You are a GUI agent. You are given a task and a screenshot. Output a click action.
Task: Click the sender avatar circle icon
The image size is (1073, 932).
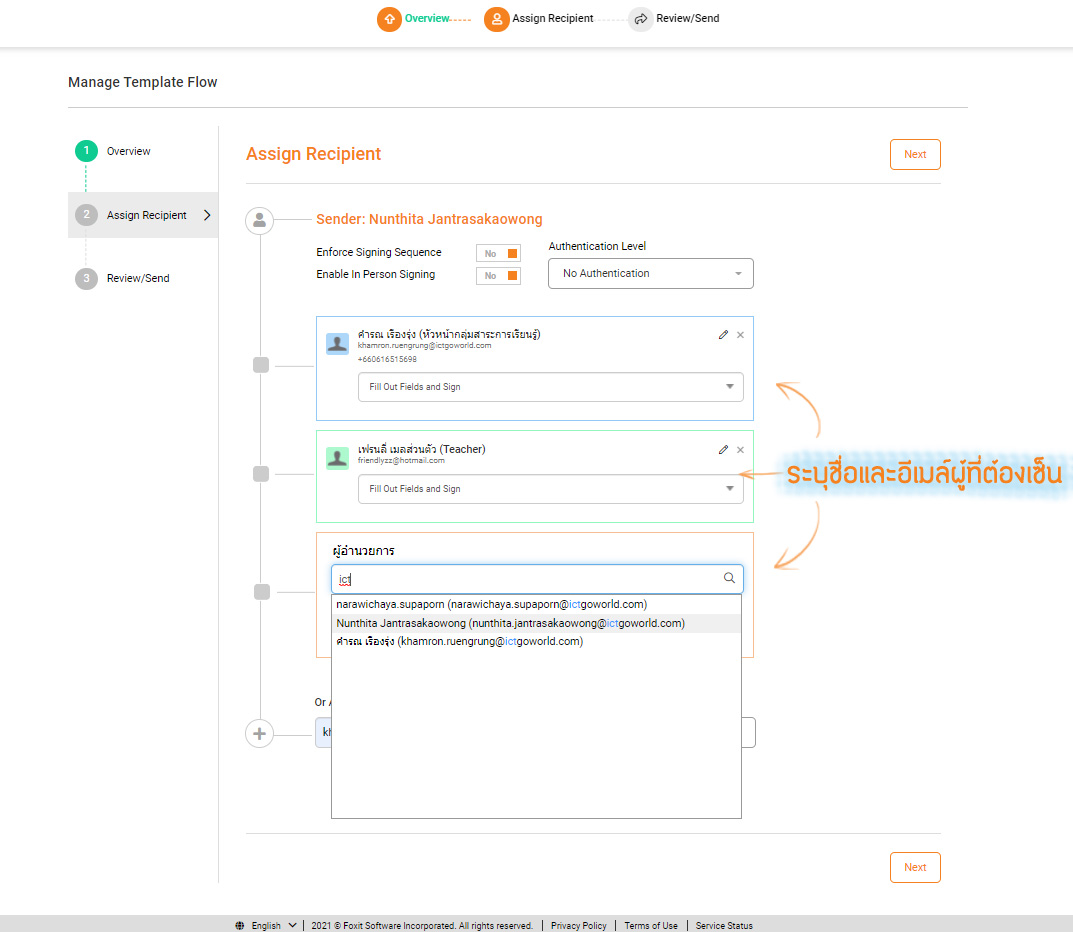(x=259, y=220)
